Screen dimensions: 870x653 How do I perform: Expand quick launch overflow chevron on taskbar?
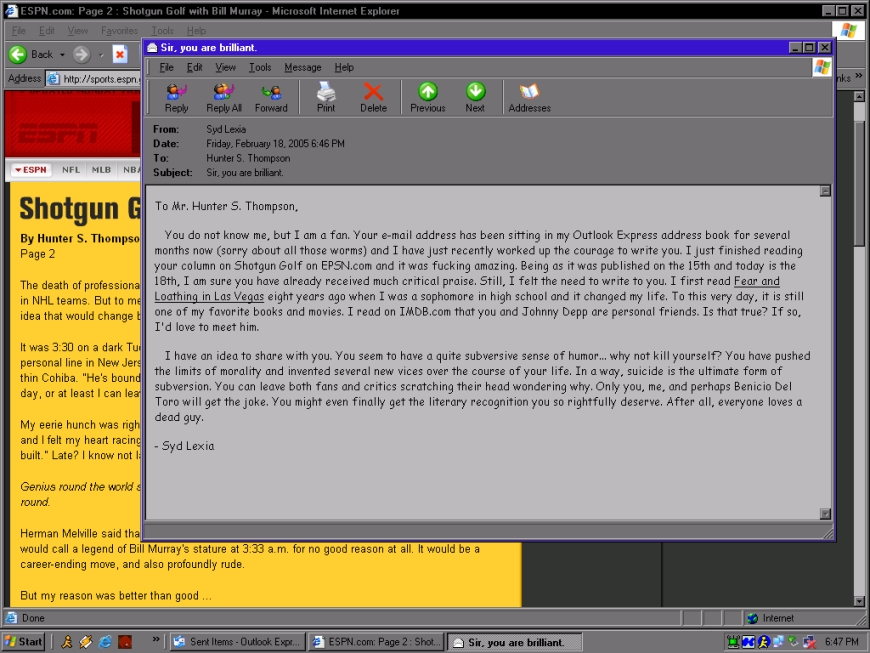pyautogui.click(x=156, y=639)
